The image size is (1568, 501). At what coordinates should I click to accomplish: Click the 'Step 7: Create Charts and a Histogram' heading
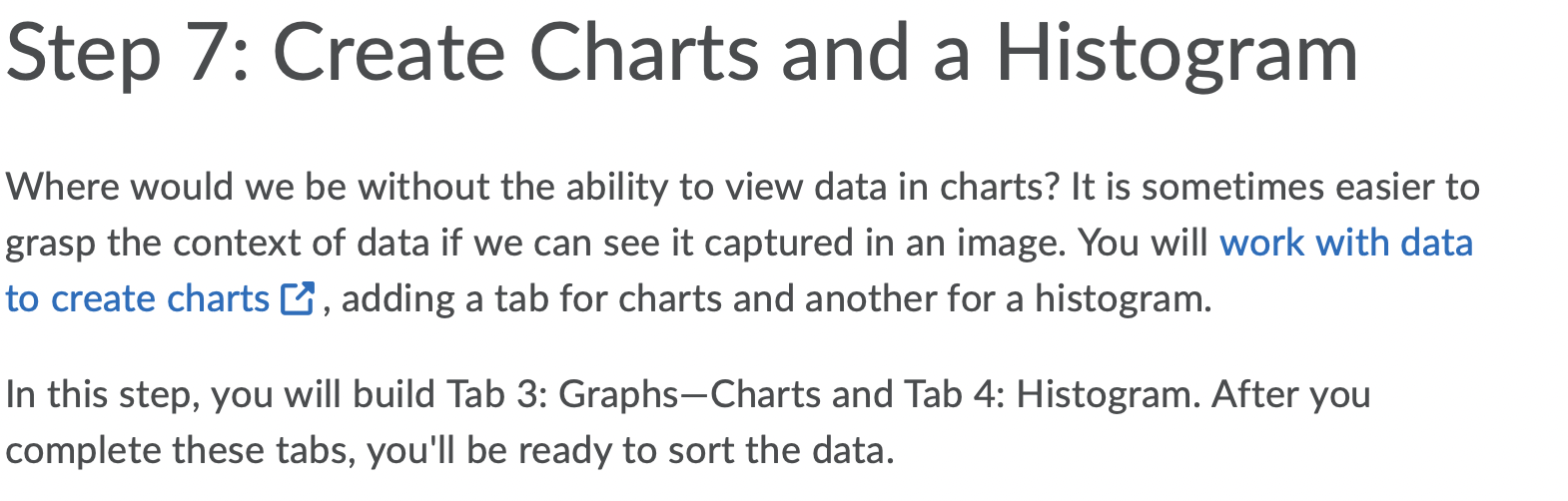(x=682, y=53)
